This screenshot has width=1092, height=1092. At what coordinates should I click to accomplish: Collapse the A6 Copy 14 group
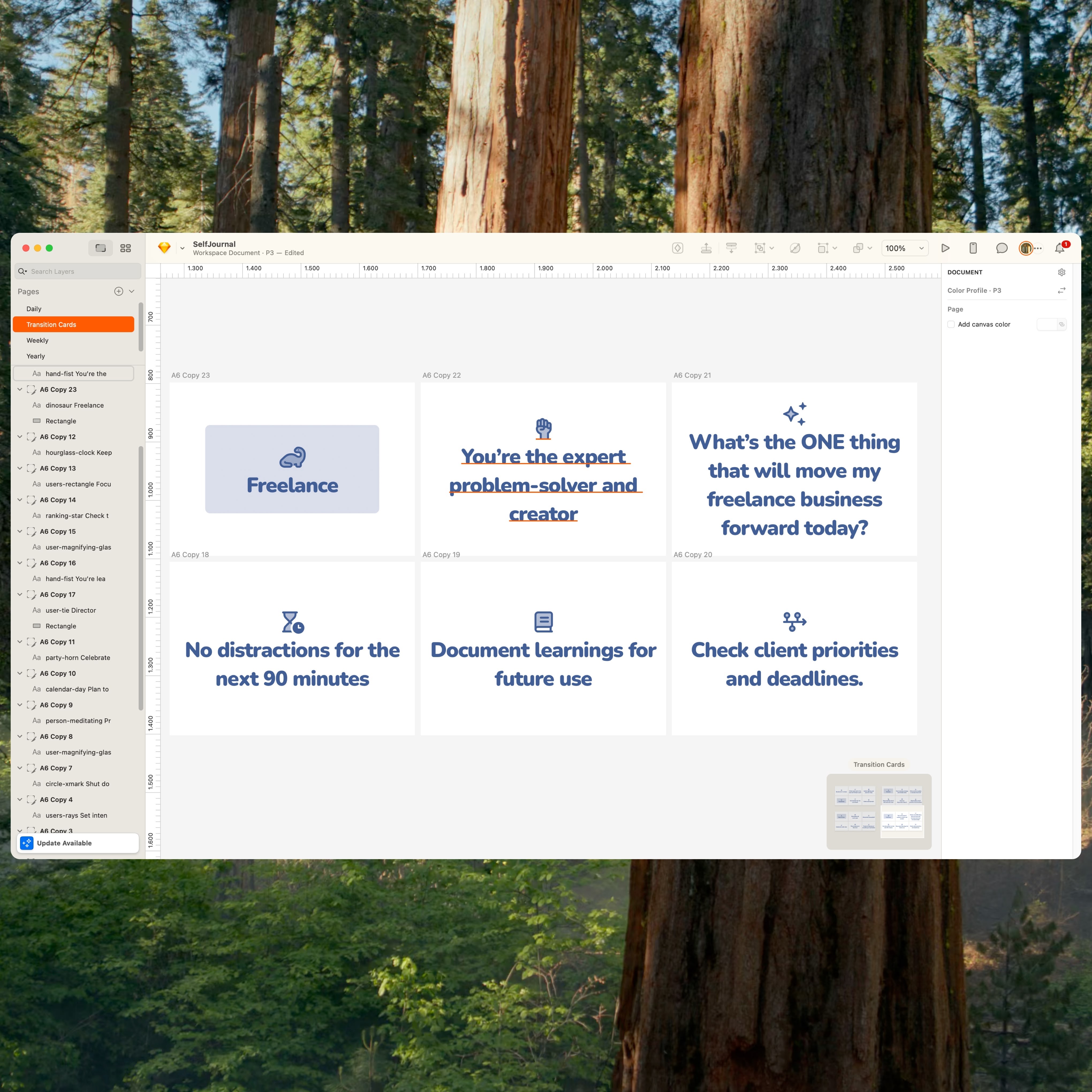coord(20,500)
